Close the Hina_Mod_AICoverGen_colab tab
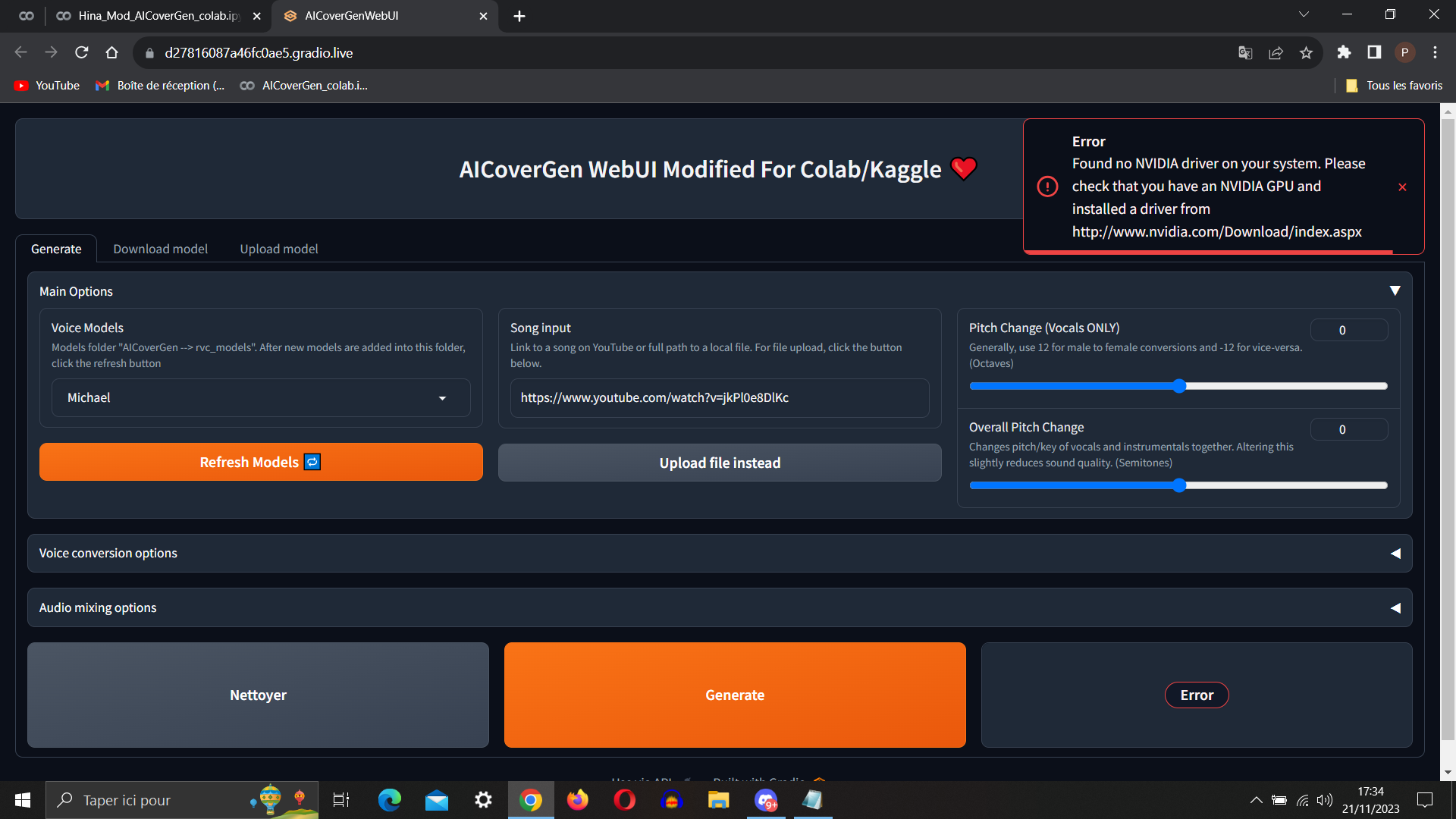Image resolution: width=1456 pixels, height=819 pixels. (x=257, y=16)
